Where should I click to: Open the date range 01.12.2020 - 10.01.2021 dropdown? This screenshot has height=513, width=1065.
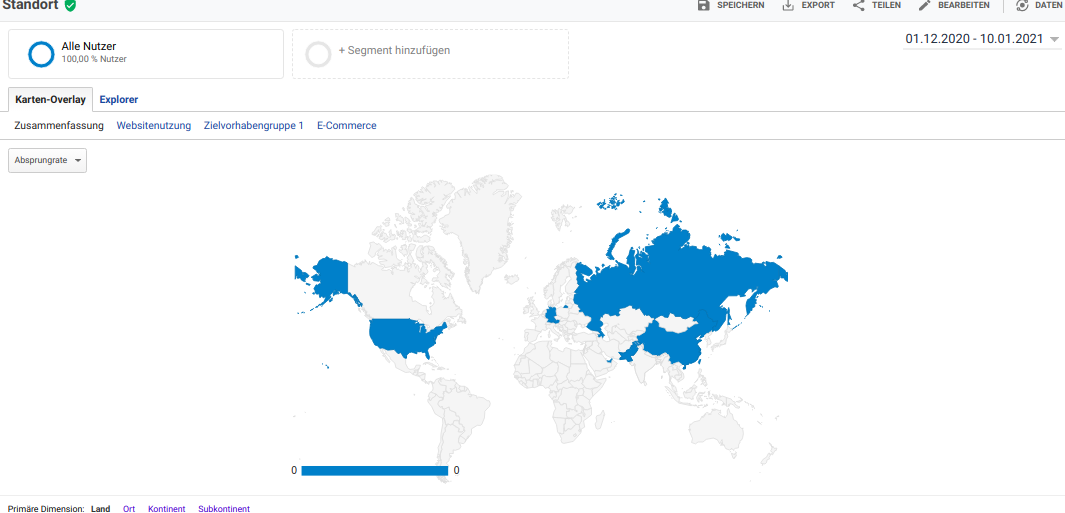(981, 39)
